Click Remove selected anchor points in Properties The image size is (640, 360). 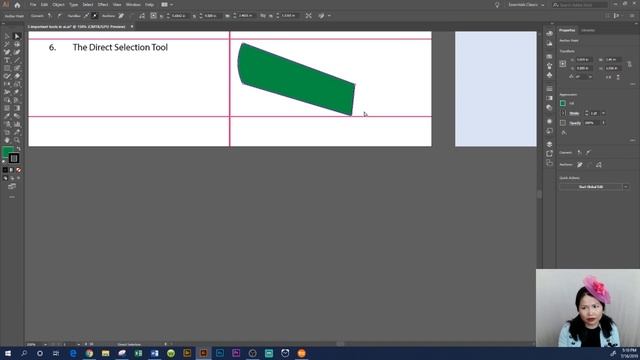(x=580, y=165)
